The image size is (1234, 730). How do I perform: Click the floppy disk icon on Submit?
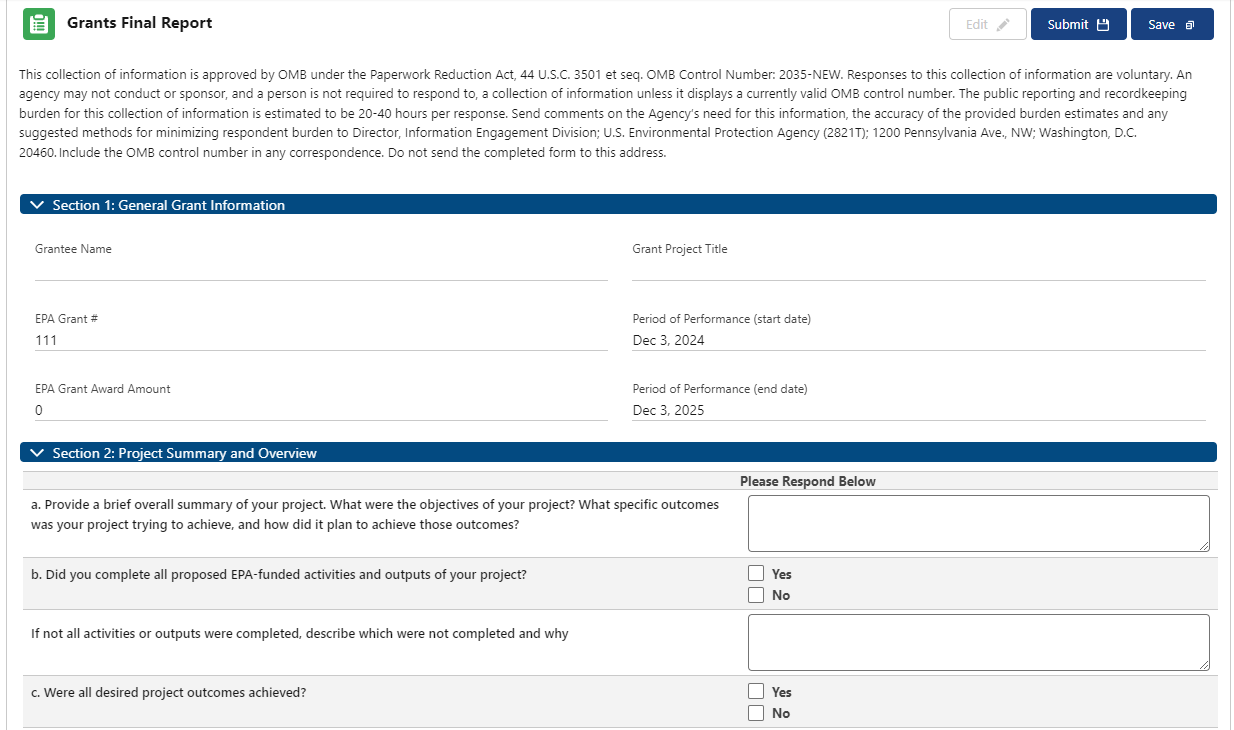(1104, 25)
